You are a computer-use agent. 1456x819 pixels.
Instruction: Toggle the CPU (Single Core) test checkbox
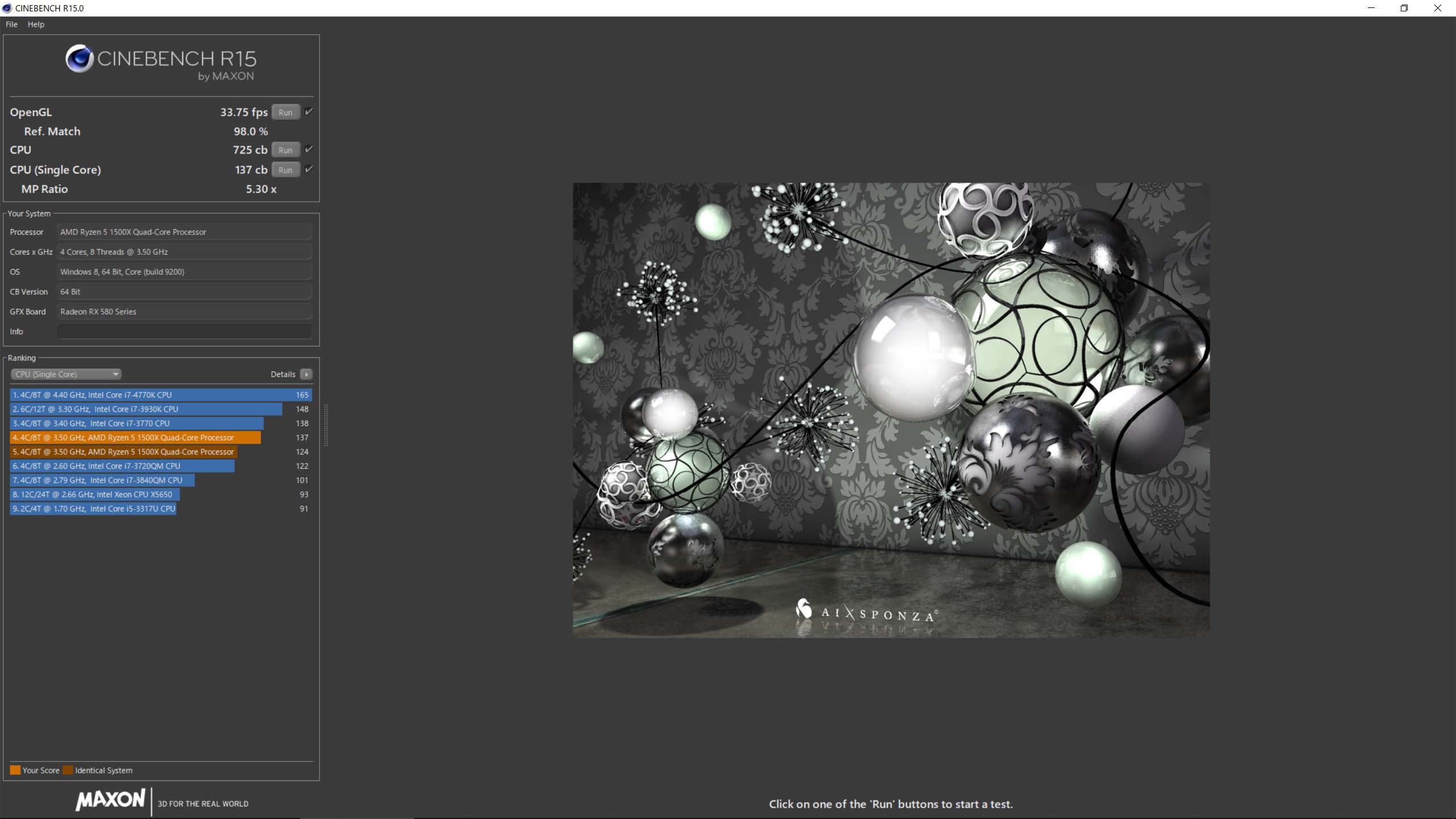[308, 169]
